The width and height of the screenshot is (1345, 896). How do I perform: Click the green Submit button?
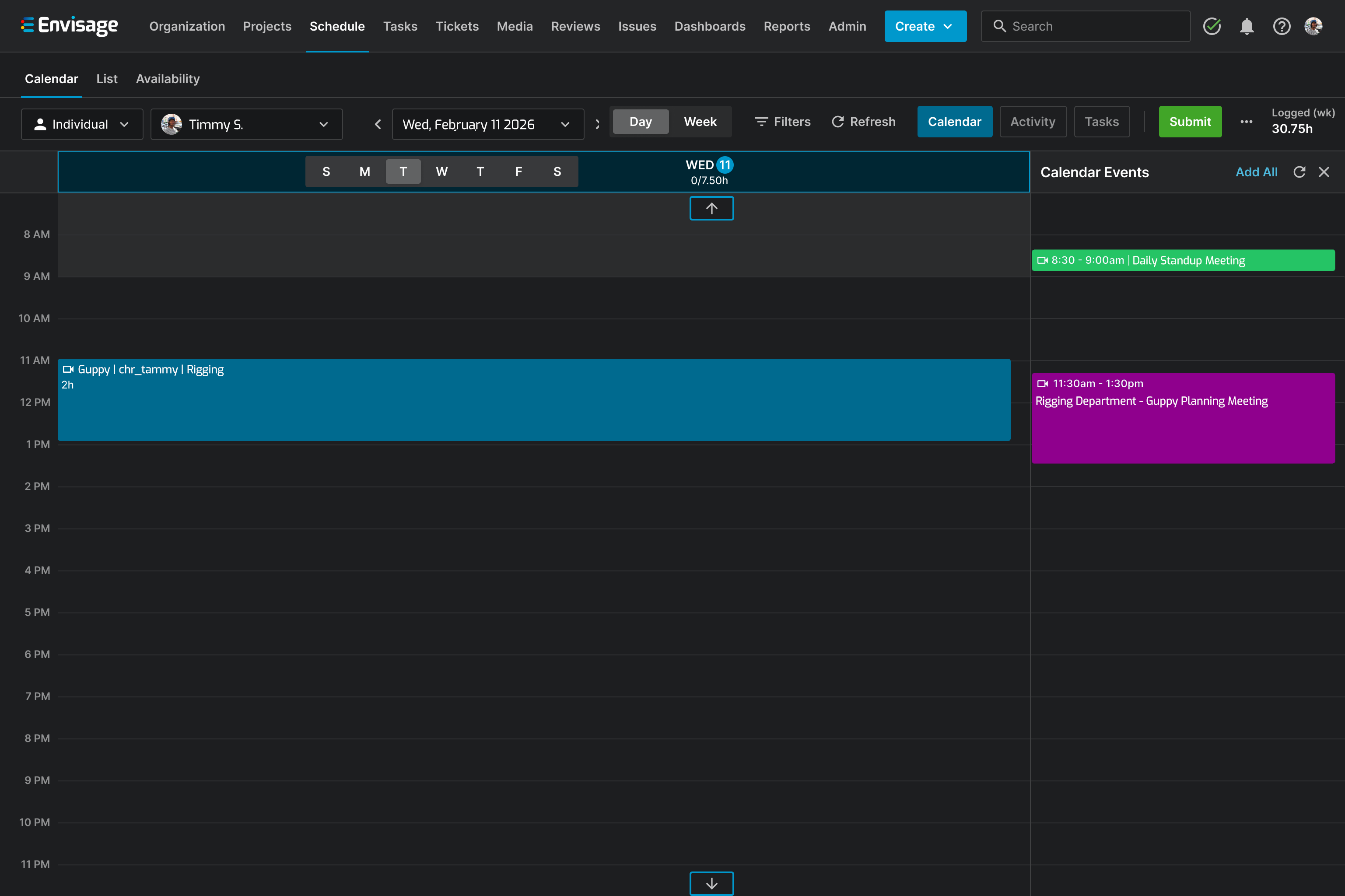click(1190, 121)
